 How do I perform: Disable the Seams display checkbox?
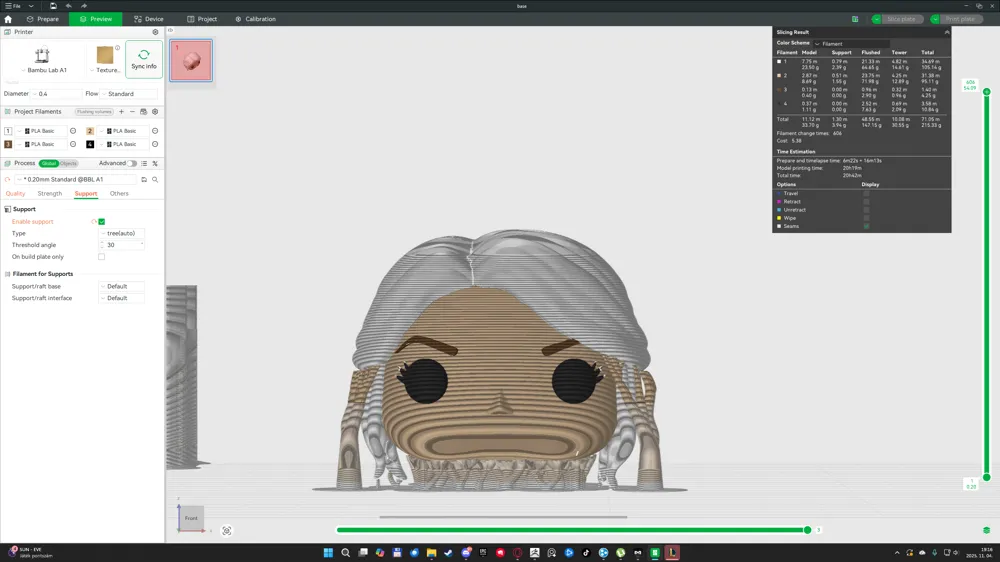[866, 226]
